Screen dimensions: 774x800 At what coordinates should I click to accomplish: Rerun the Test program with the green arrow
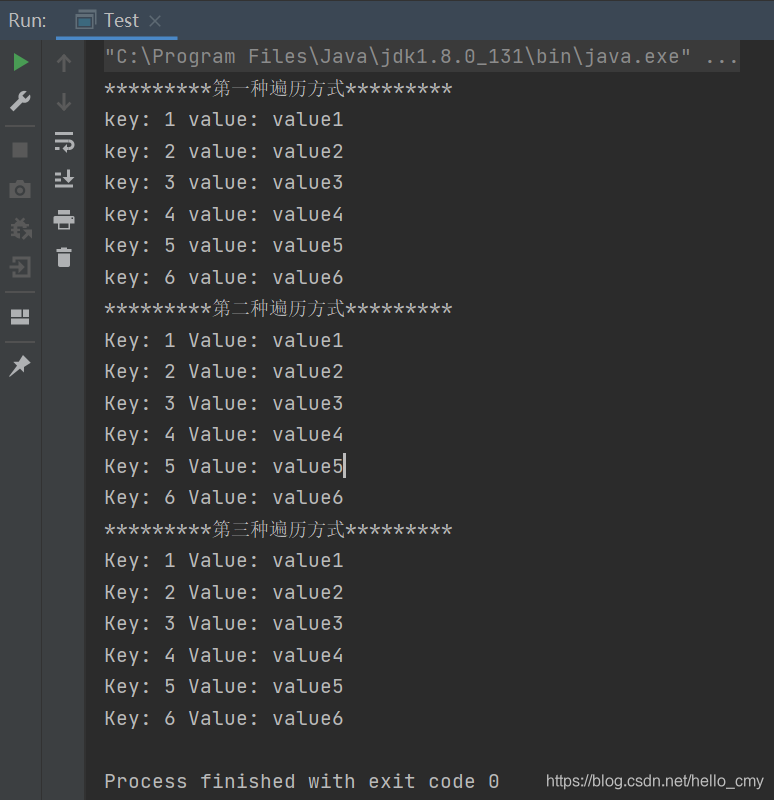pos(20,62)
